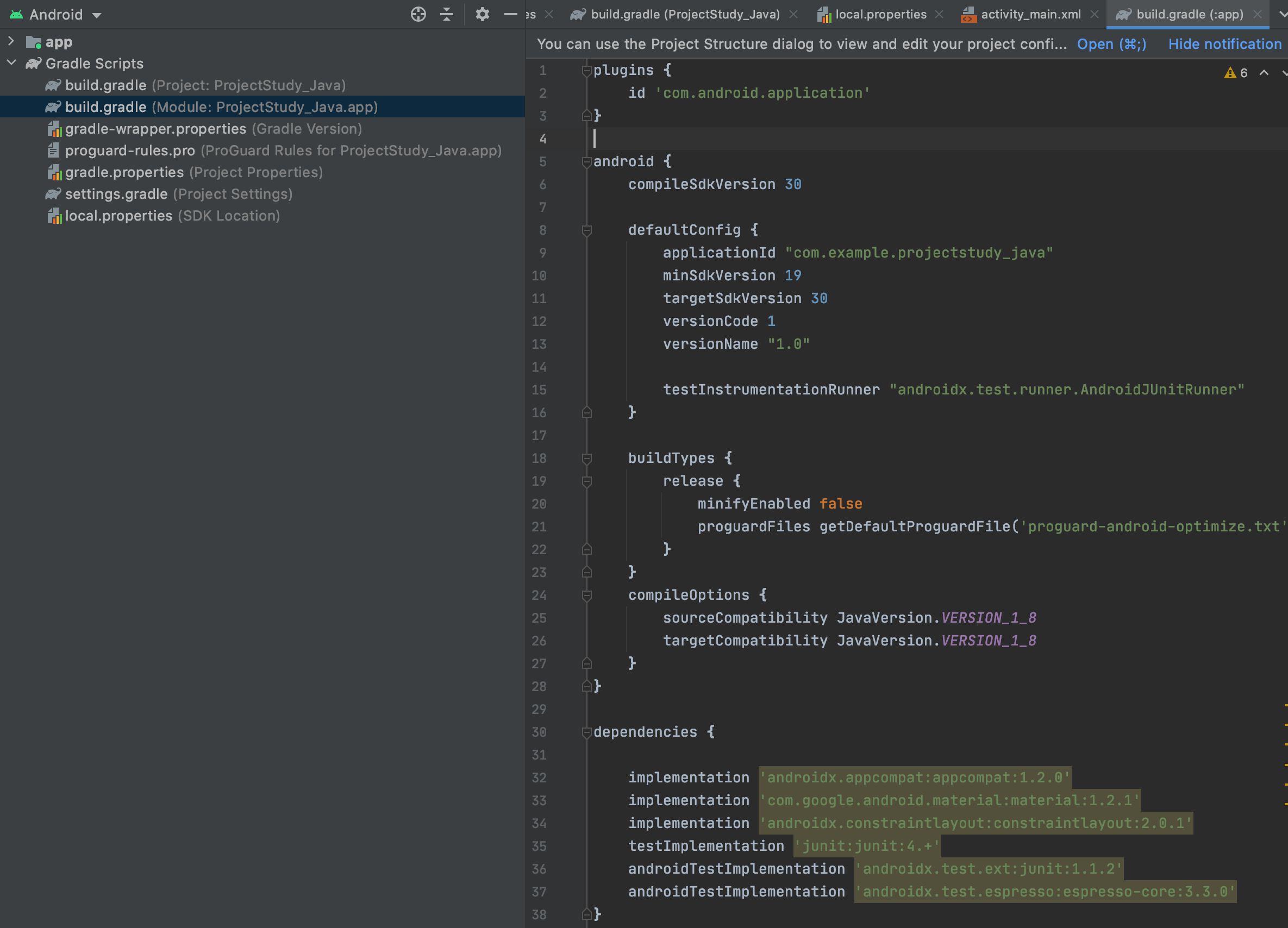Screen dimensions: 1288x928
Task: Select settings.gradle elephant file icon
Action: pyautogui.click(x=53, y=194)
